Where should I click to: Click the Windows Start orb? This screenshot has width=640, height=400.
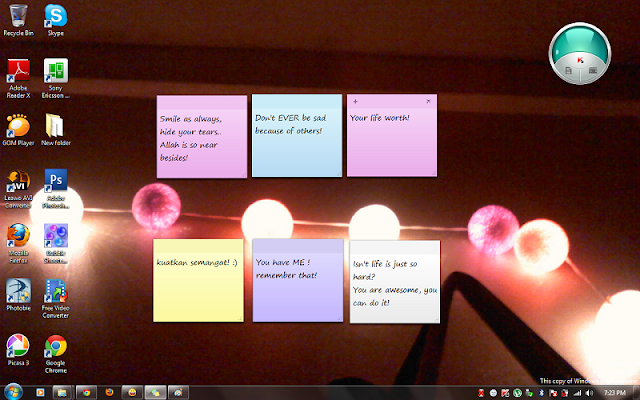13,392
